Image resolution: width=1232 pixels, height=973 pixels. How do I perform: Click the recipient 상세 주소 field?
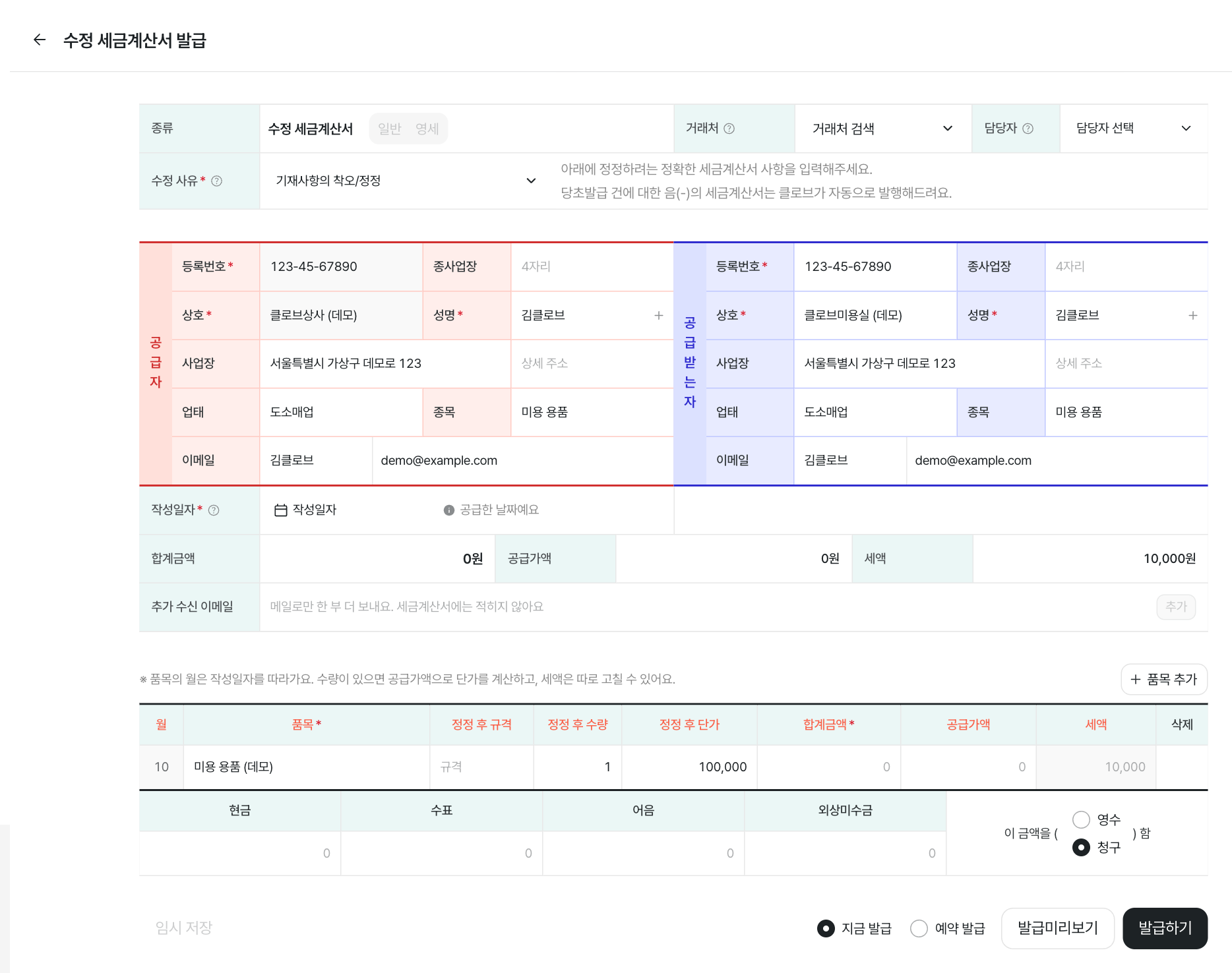point(1126,363)
